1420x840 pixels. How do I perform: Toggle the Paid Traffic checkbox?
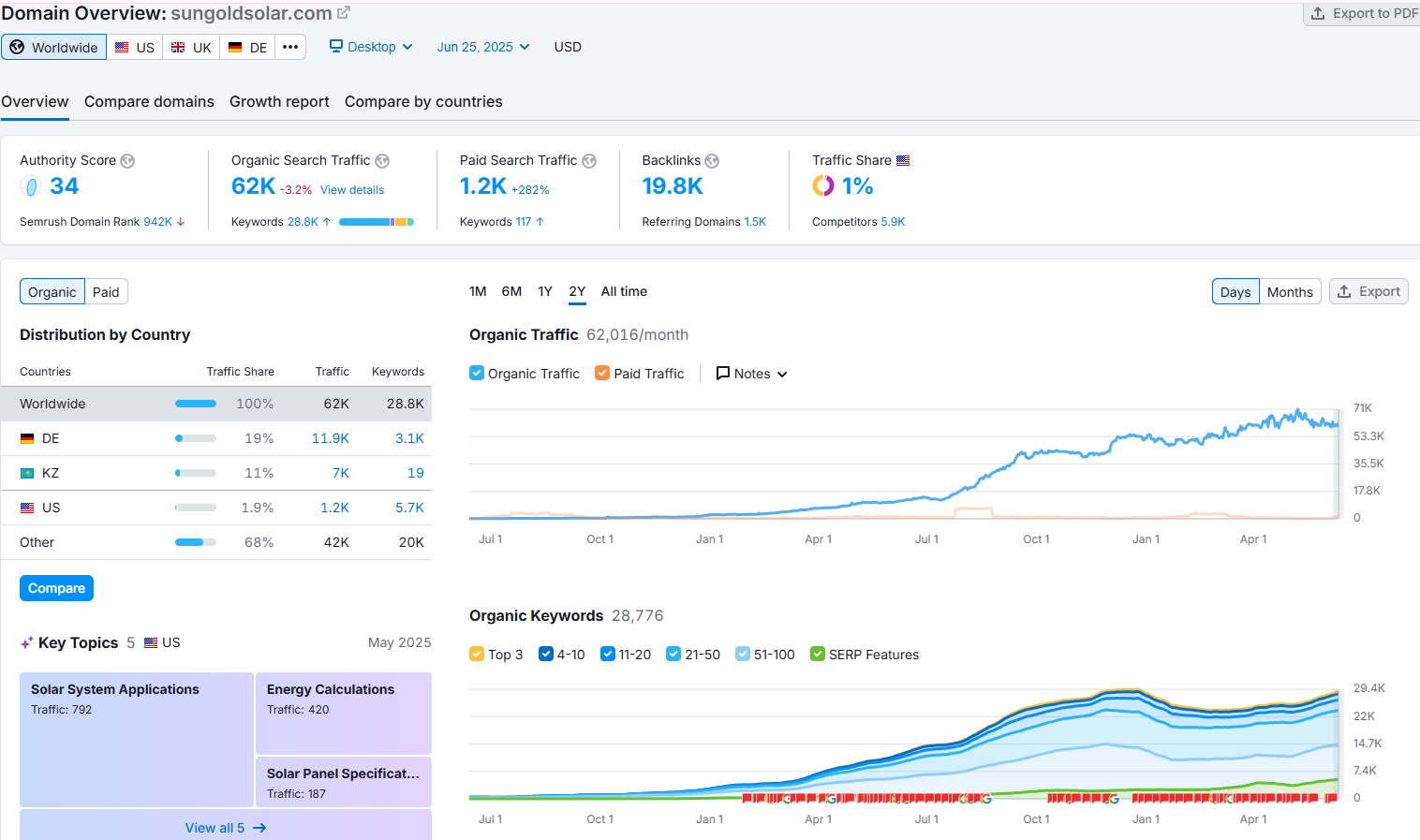coord(602,373)
